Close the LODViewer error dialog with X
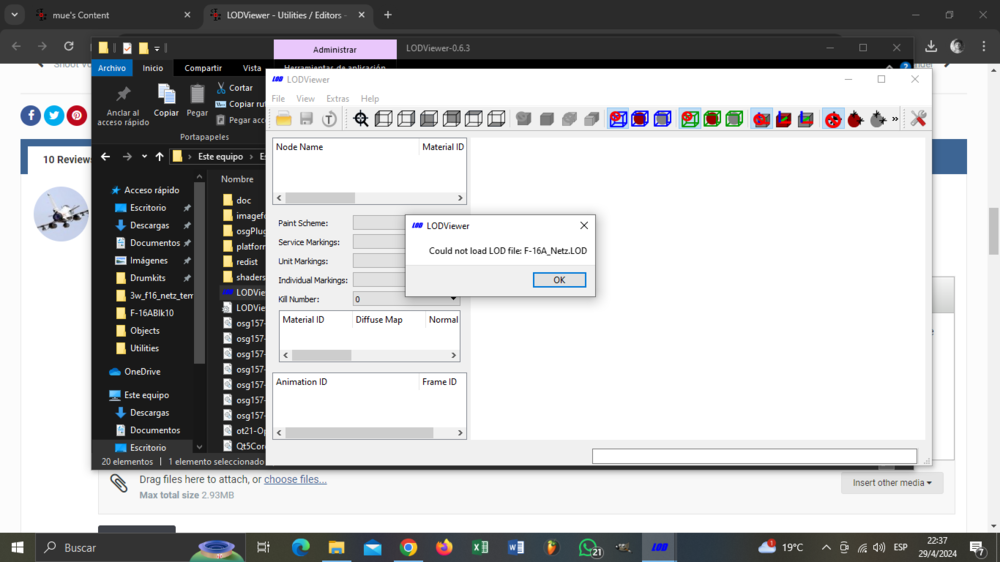The image size is (1000, 562). click(584, 225)
